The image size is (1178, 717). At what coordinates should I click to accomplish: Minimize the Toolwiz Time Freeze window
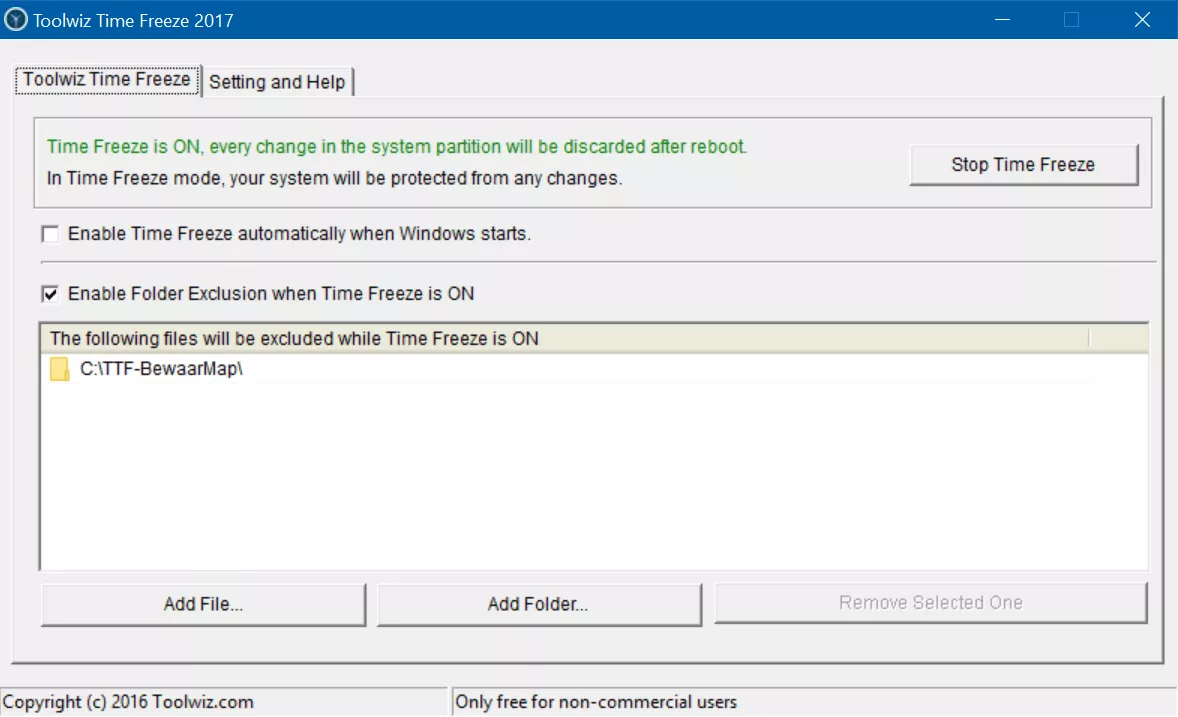[x=1002, y=20]
